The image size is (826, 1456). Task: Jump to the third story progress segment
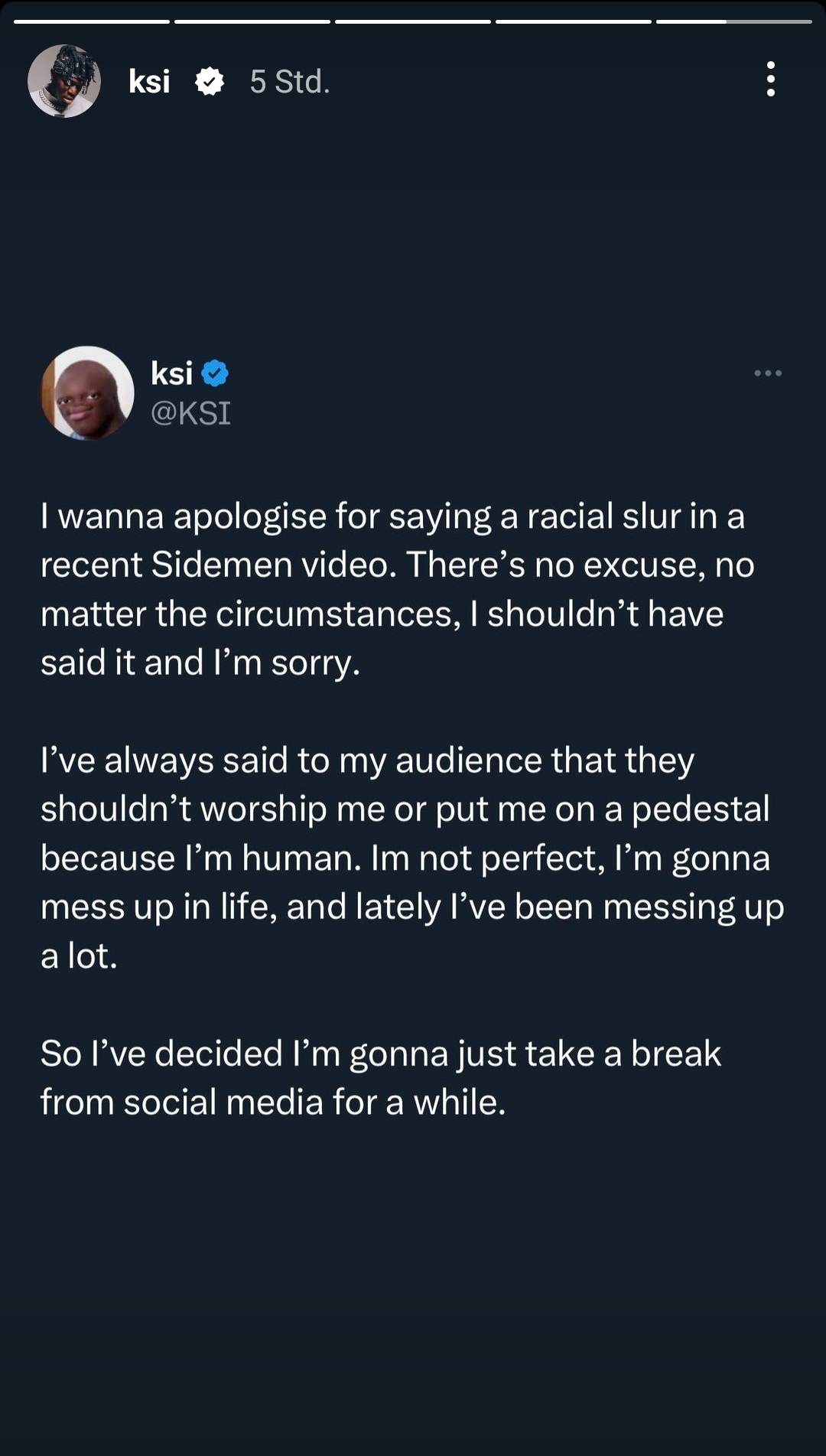pyautogui.click(x=413, y=21)
